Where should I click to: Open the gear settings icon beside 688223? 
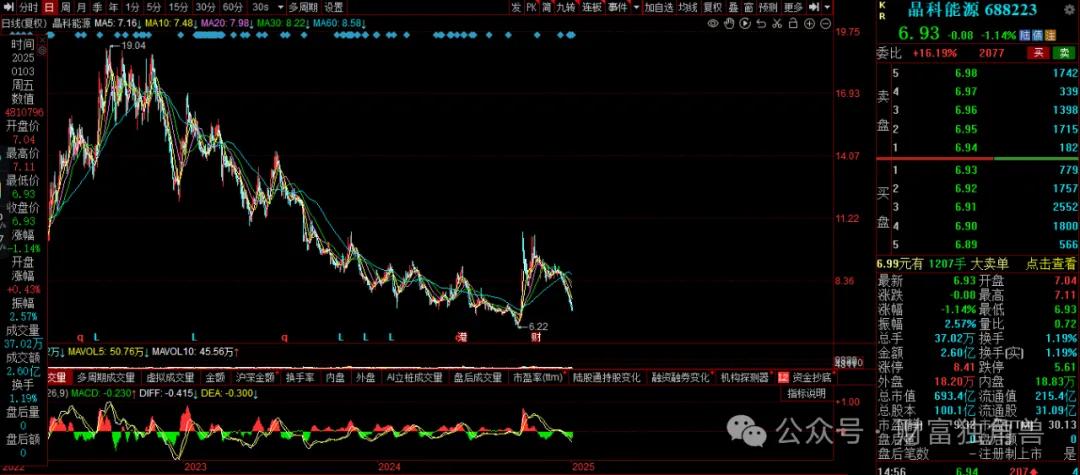pos(1068,10)
